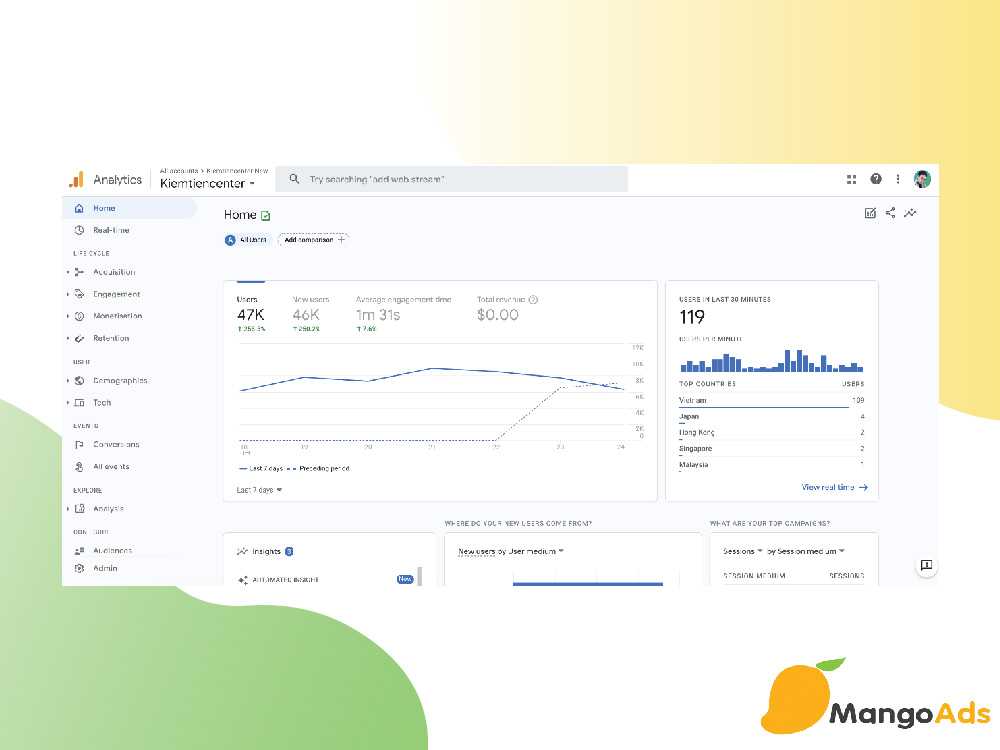The width and height of the screenshot is (1000, 750).
Task: Click the Singapore row in top countries
Action: pos(771,449)
